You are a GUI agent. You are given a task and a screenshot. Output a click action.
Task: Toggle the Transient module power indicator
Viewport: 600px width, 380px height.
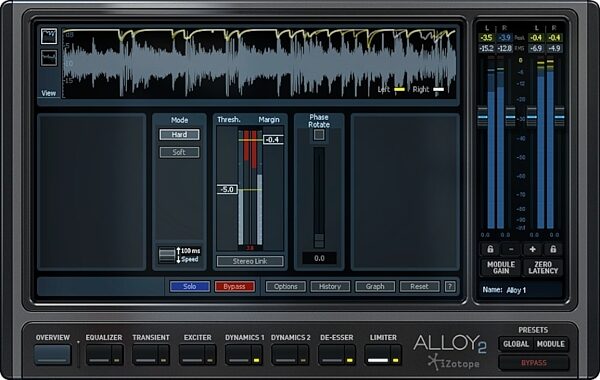163,360
